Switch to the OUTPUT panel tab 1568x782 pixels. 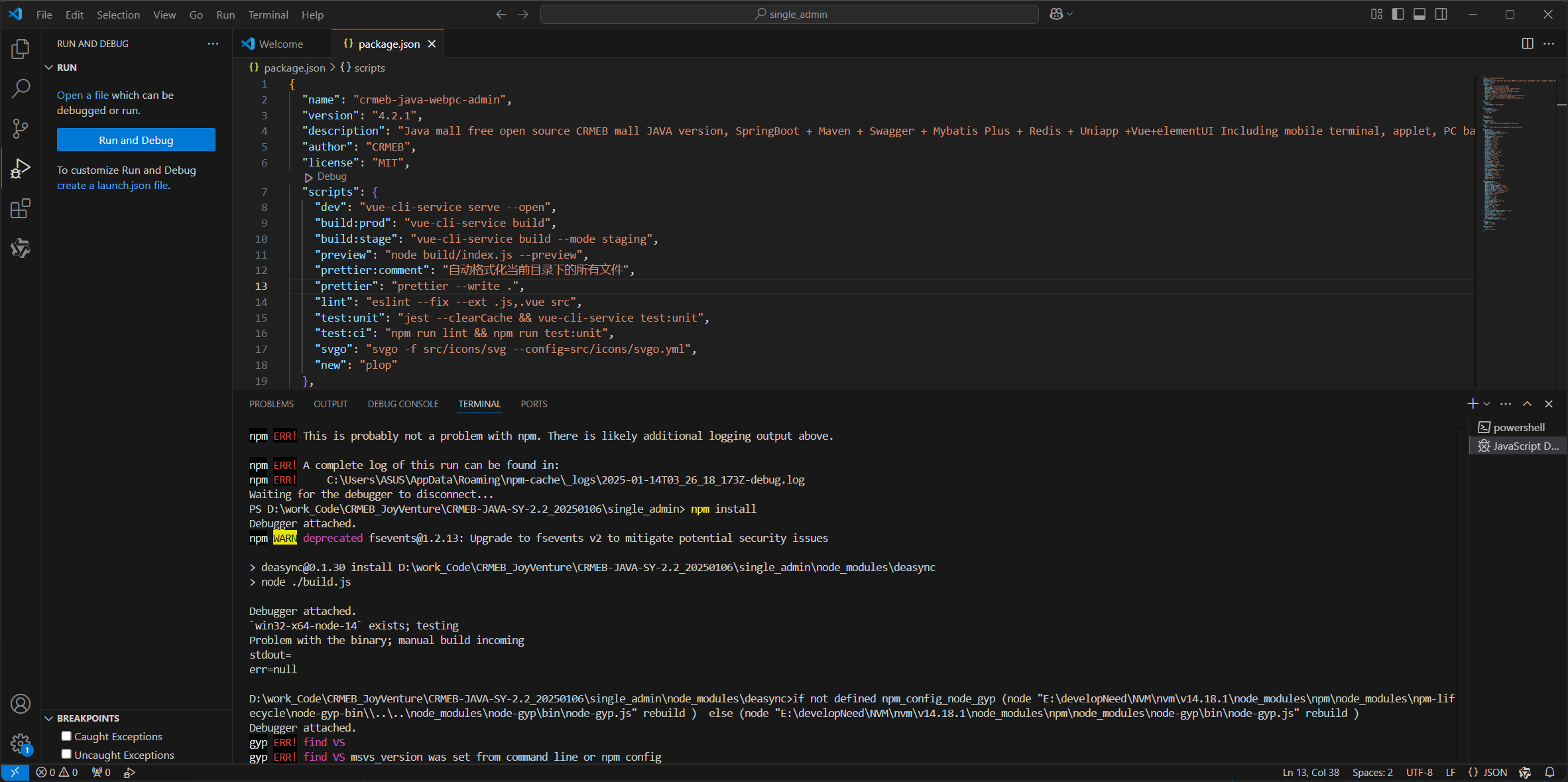[330, 404]
